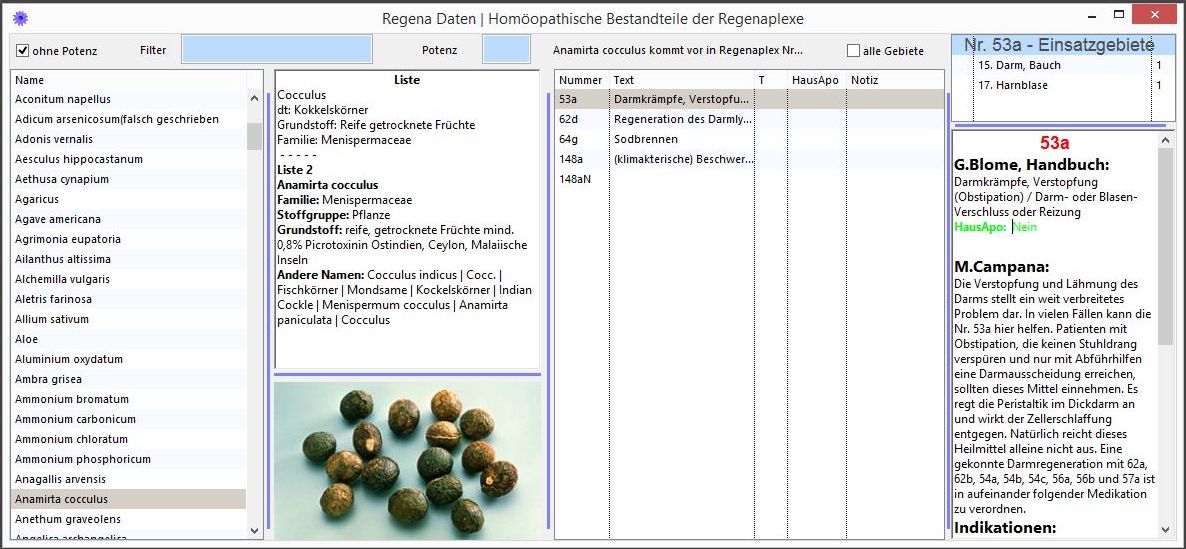Select row 62d Regeneration des Darmly…

tap(680, 119)
